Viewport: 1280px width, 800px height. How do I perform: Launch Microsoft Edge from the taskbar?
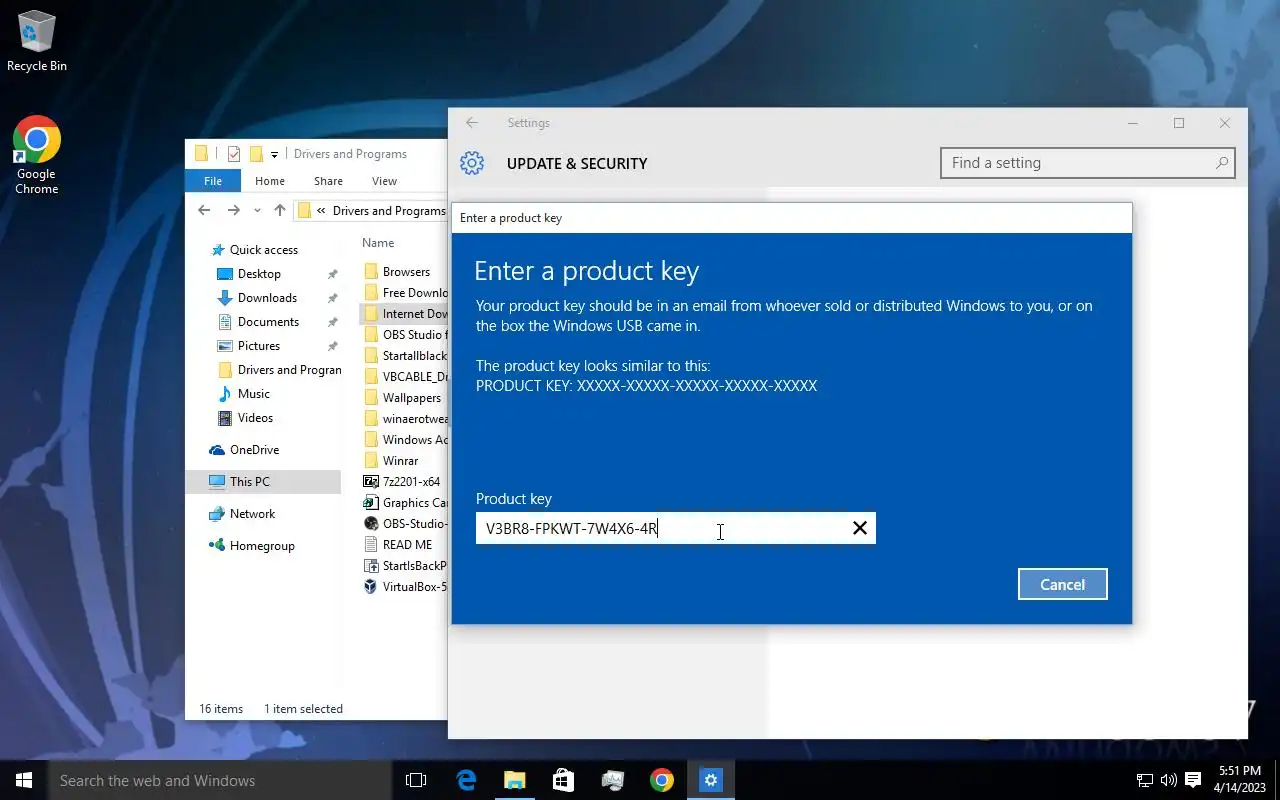click(466, 780)
